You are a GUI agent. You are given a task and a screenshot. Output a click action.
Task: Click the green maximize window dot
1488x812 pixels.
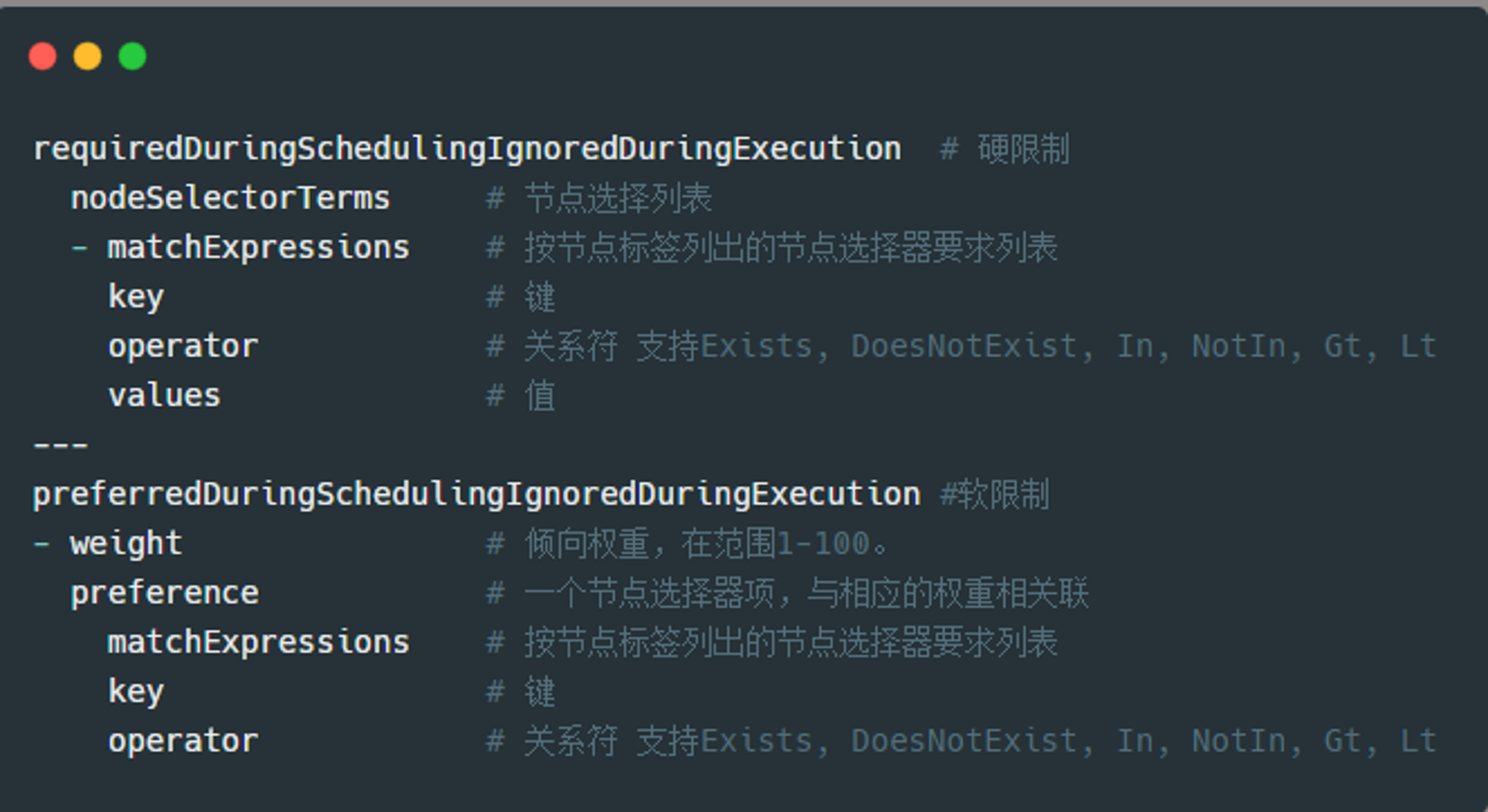click(x=132, y=57)
